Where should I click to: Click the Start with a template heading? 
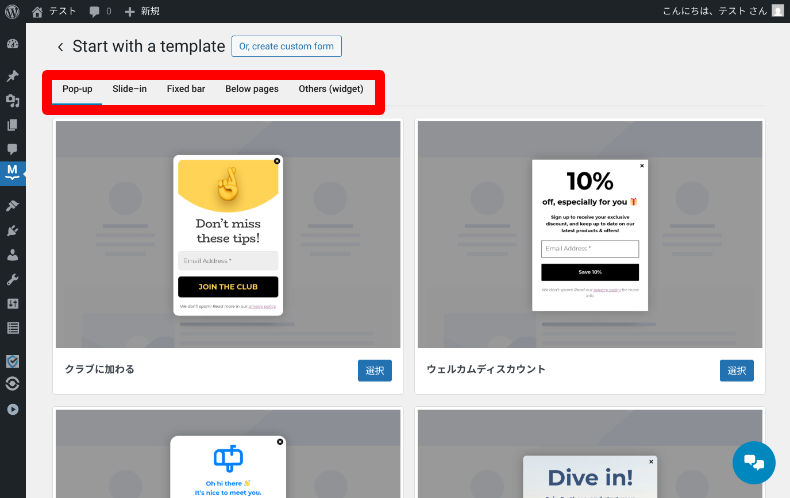[x=149, y=46]
